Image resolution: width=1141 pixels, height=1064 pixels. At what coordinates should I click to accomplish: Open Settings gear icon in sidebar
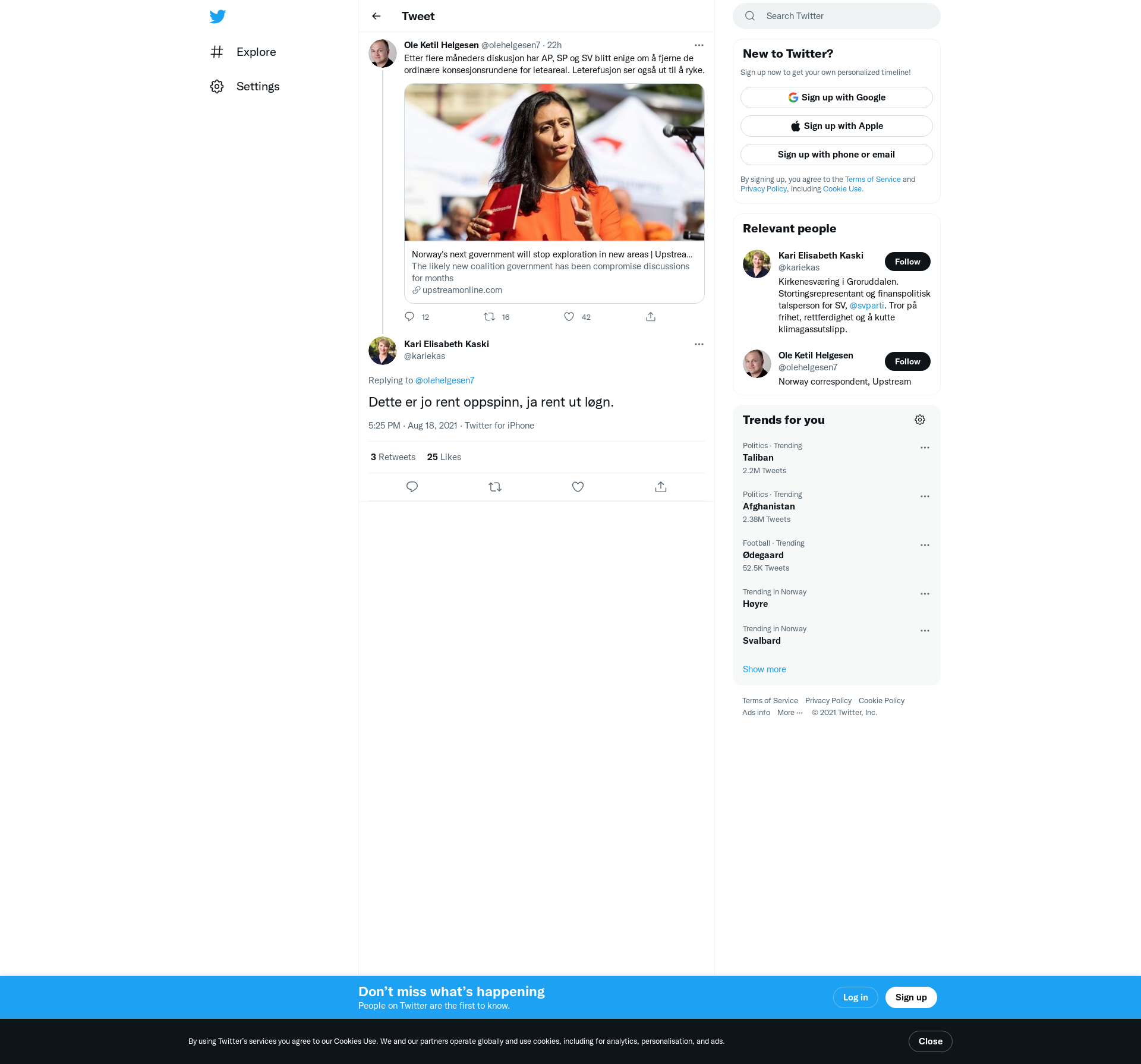click(217, 86)
